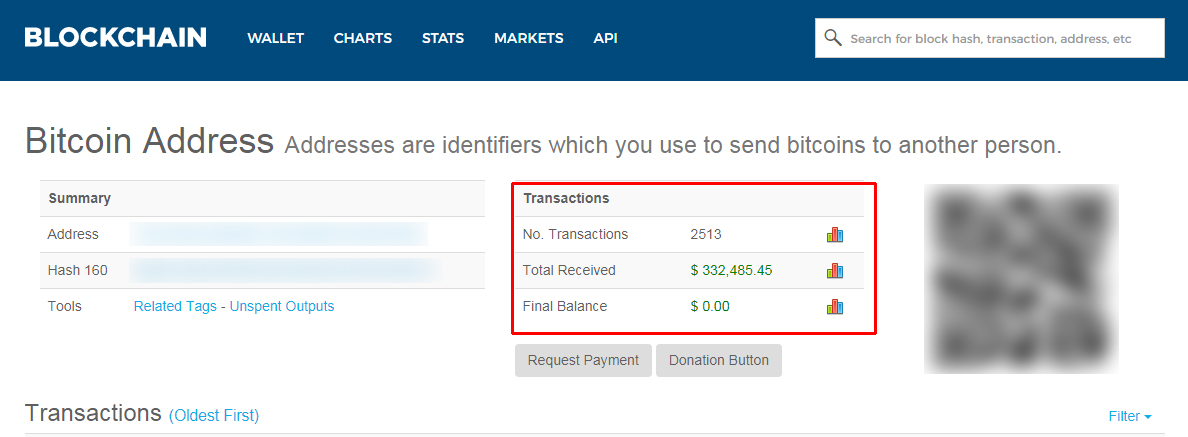This screenshot has width=1188, height=437.
Task: Navigate to Markets
Action: coord(528,38)
